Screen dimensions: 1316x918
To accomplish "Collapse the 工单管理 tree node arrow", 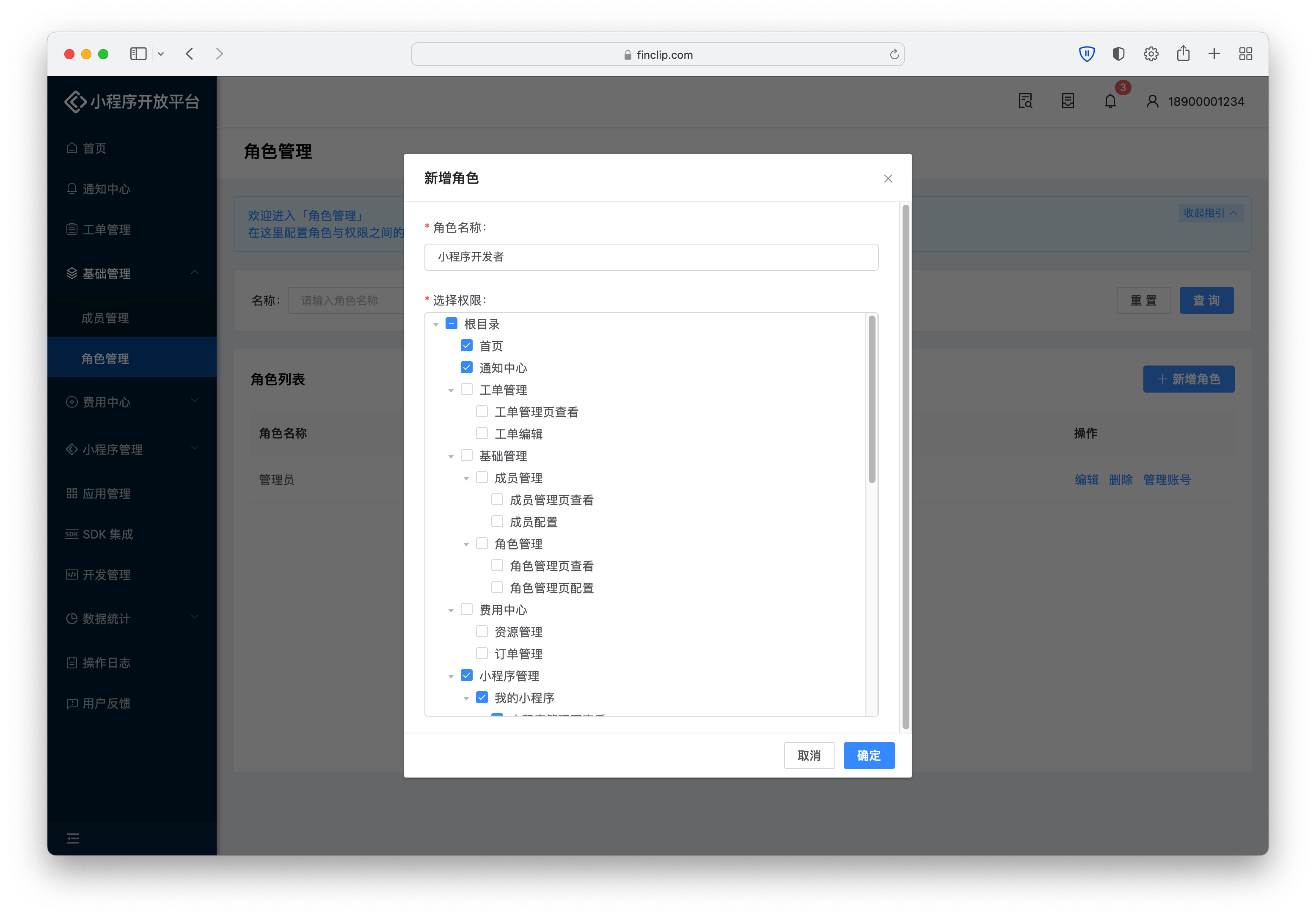I will coord(451,391).
